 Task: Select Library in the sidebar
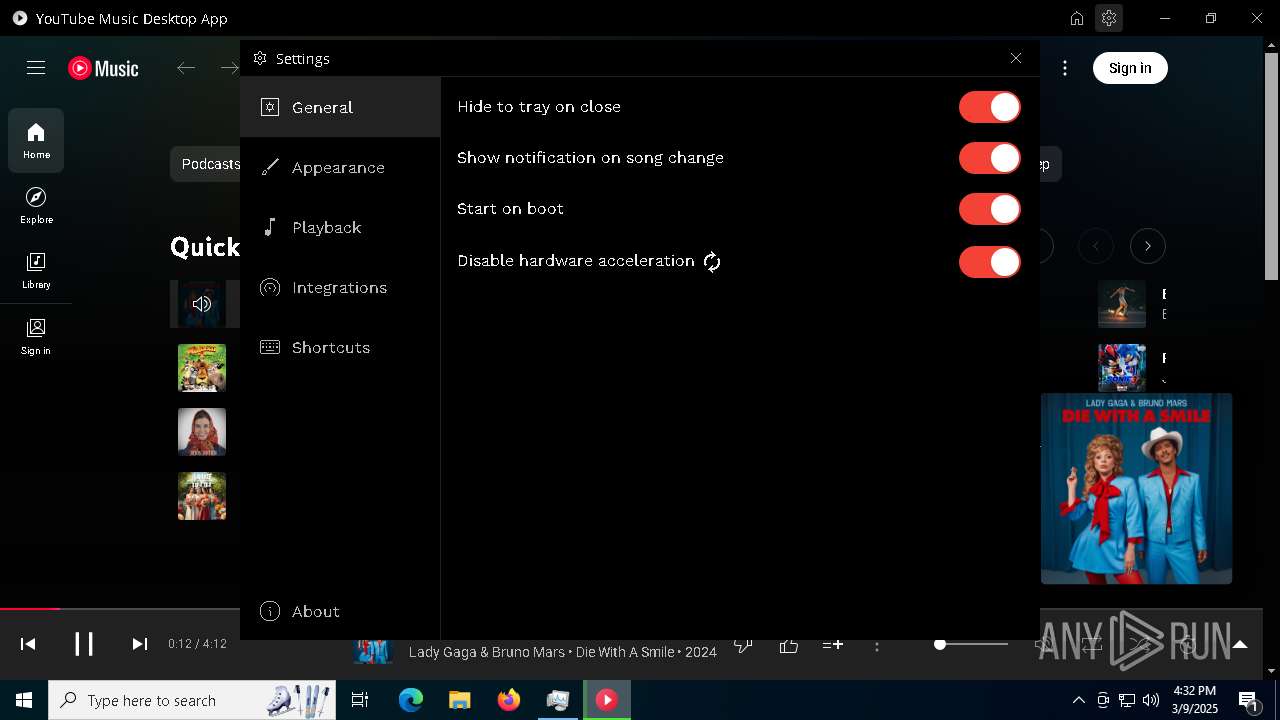click(x=36, y=271)
